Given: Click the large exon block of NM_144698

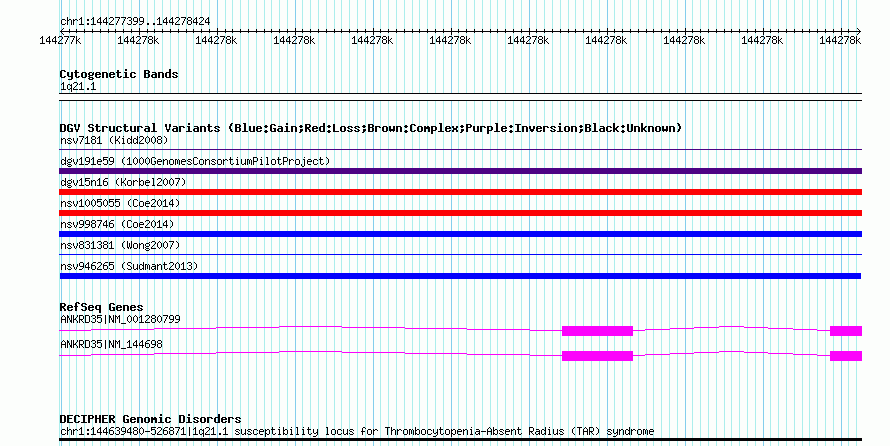Looking at the screenshot, I should pyautogui.click(x=597, y=356).
